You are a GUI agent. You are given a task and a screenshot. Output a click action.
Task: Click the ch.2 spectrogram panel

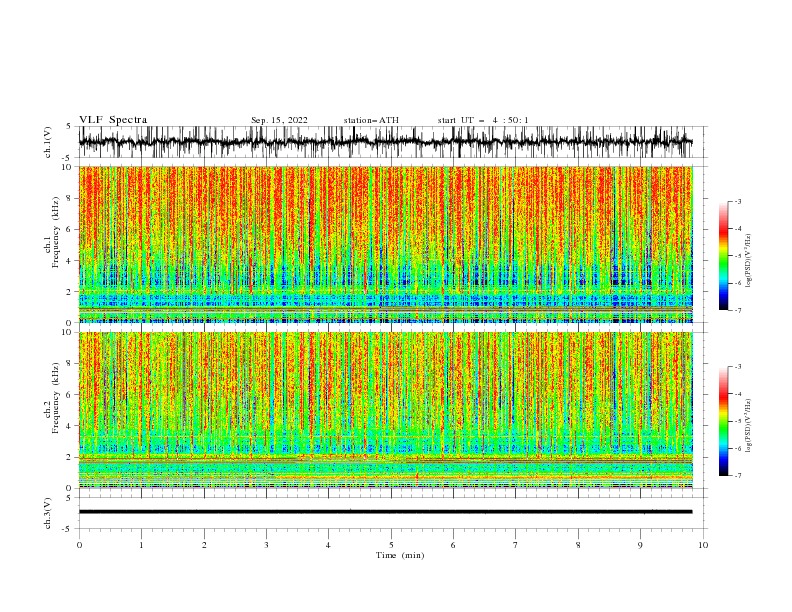click(385, 410)
